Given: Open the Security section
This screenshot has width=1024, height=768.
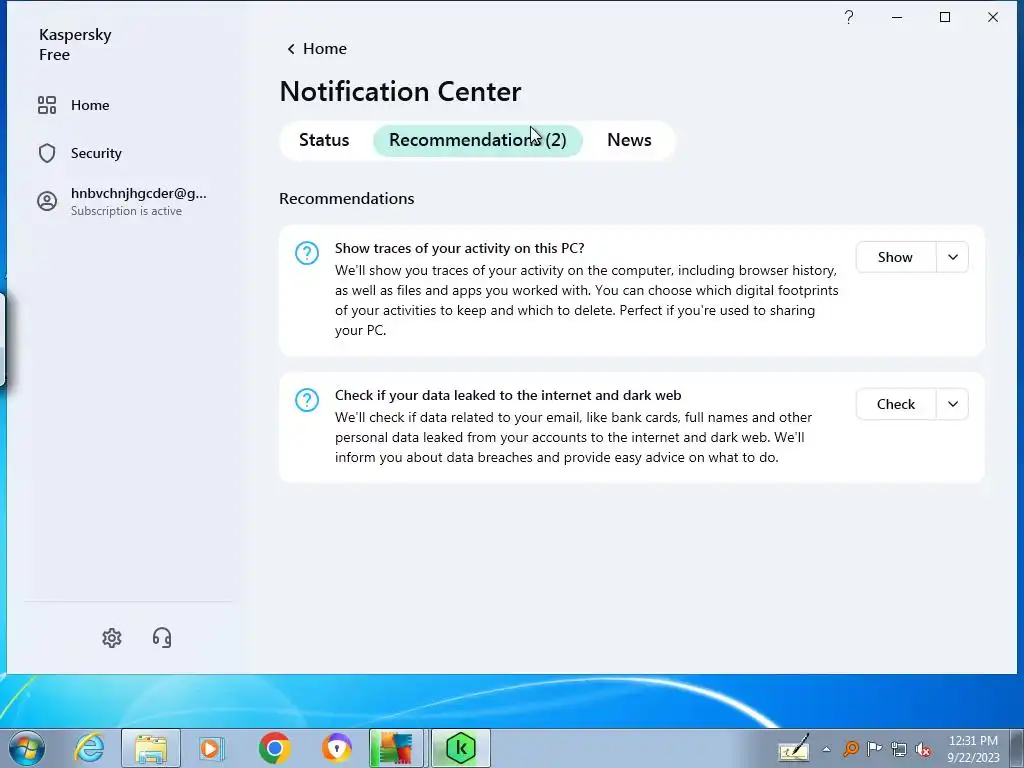Looking at the screenshot, I should pos(96,153).
